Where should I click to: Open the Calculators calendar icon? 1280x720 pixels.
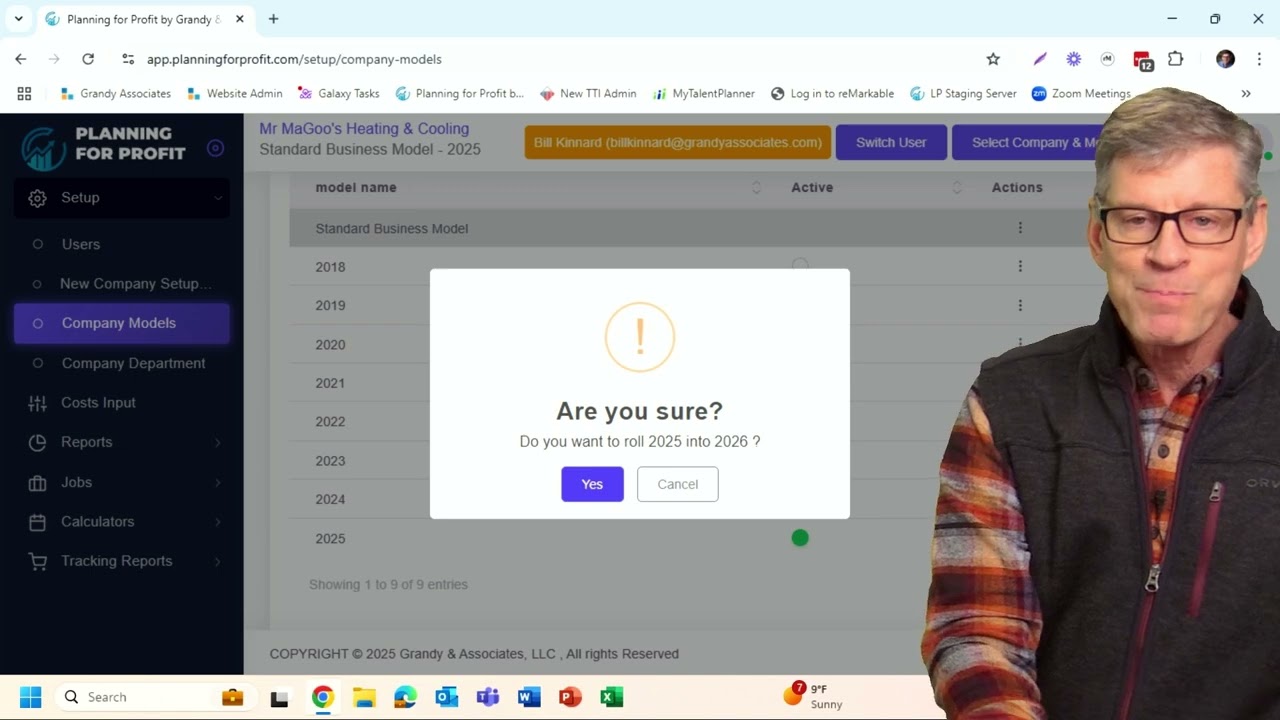click(x=38, y=522)
